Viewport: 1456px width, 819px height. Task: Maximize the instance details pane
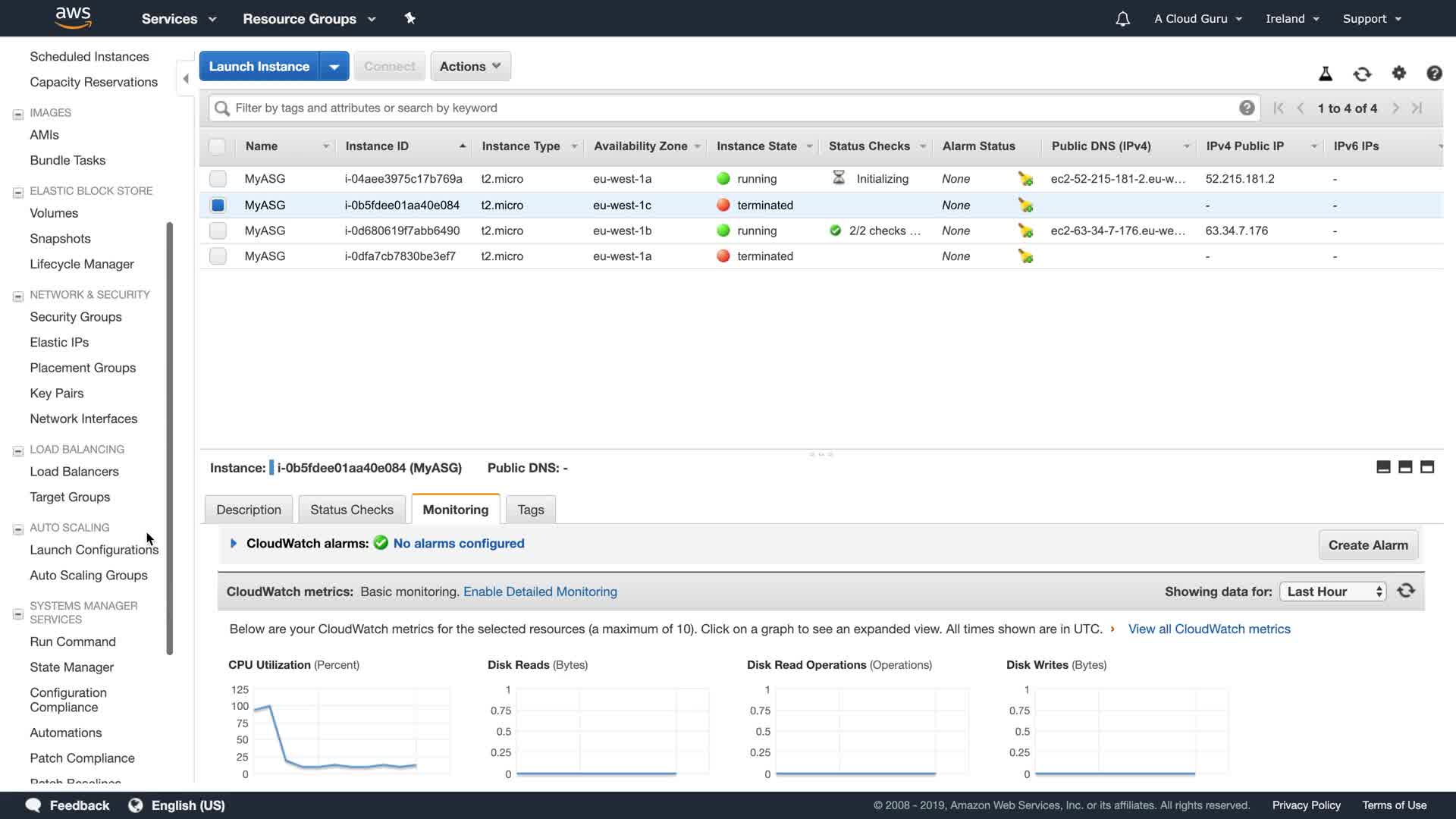pos(1427,467)
